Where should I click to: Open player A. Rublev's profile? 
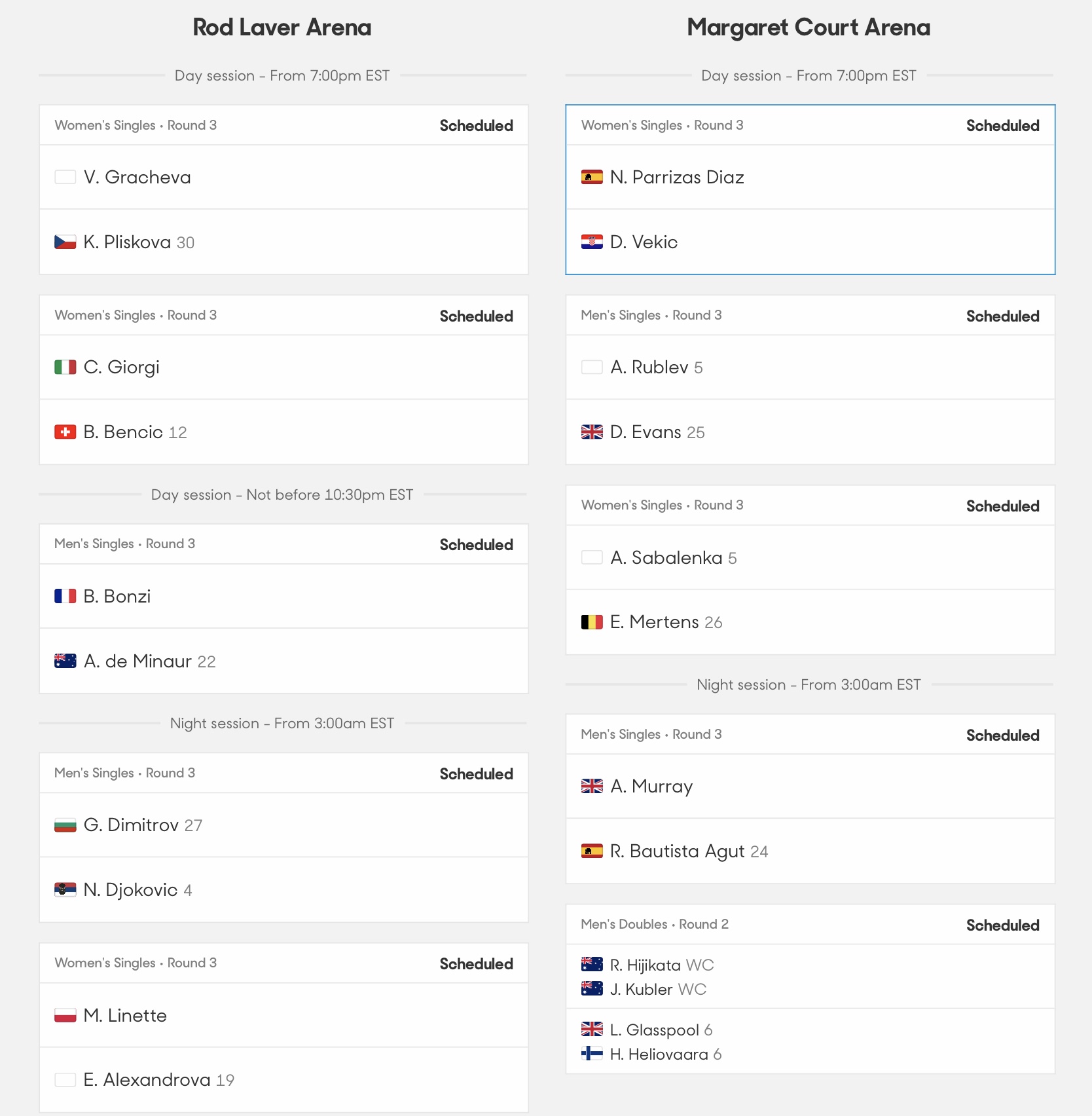(x=649, y=367)
